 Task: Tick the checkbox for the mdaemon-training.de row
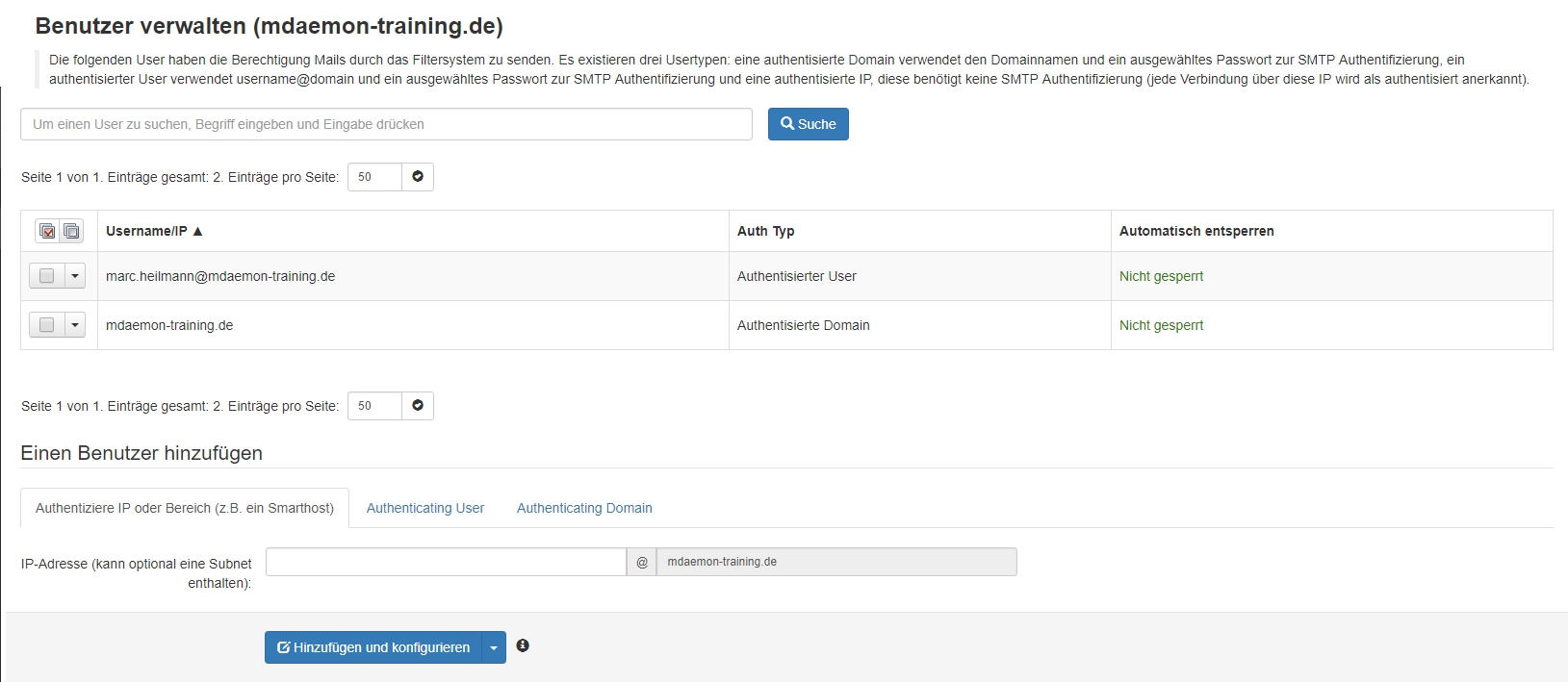pos(46,325)
